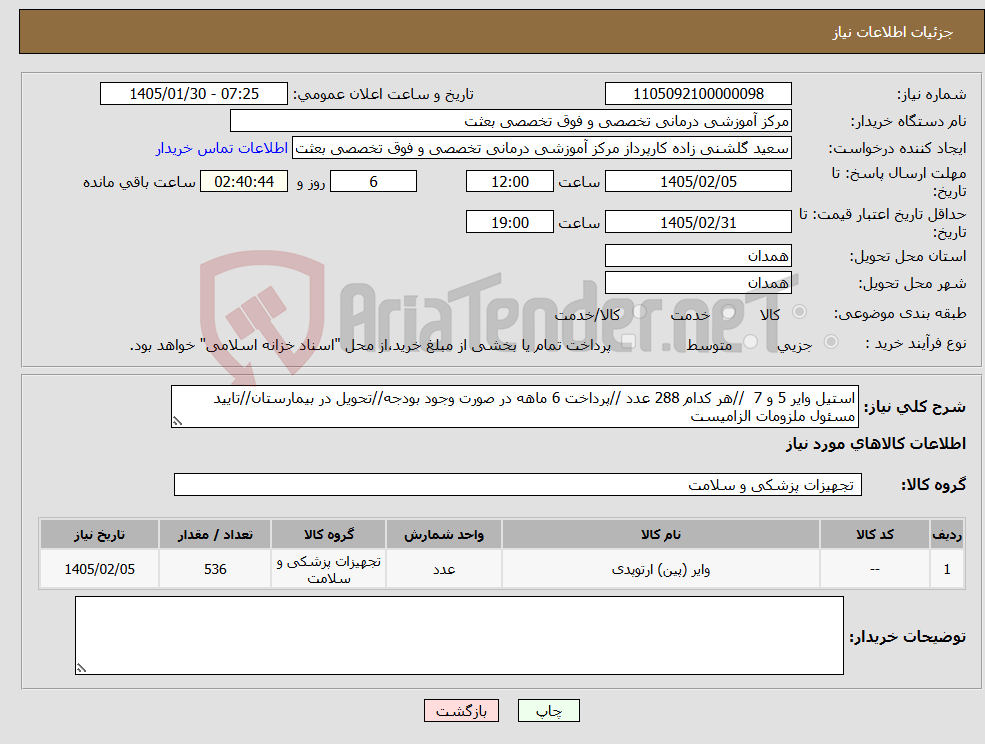The height and width of the screenshot is (744, 985).
Task: Click the general need description text area
Action: click(x=514, y=407)
